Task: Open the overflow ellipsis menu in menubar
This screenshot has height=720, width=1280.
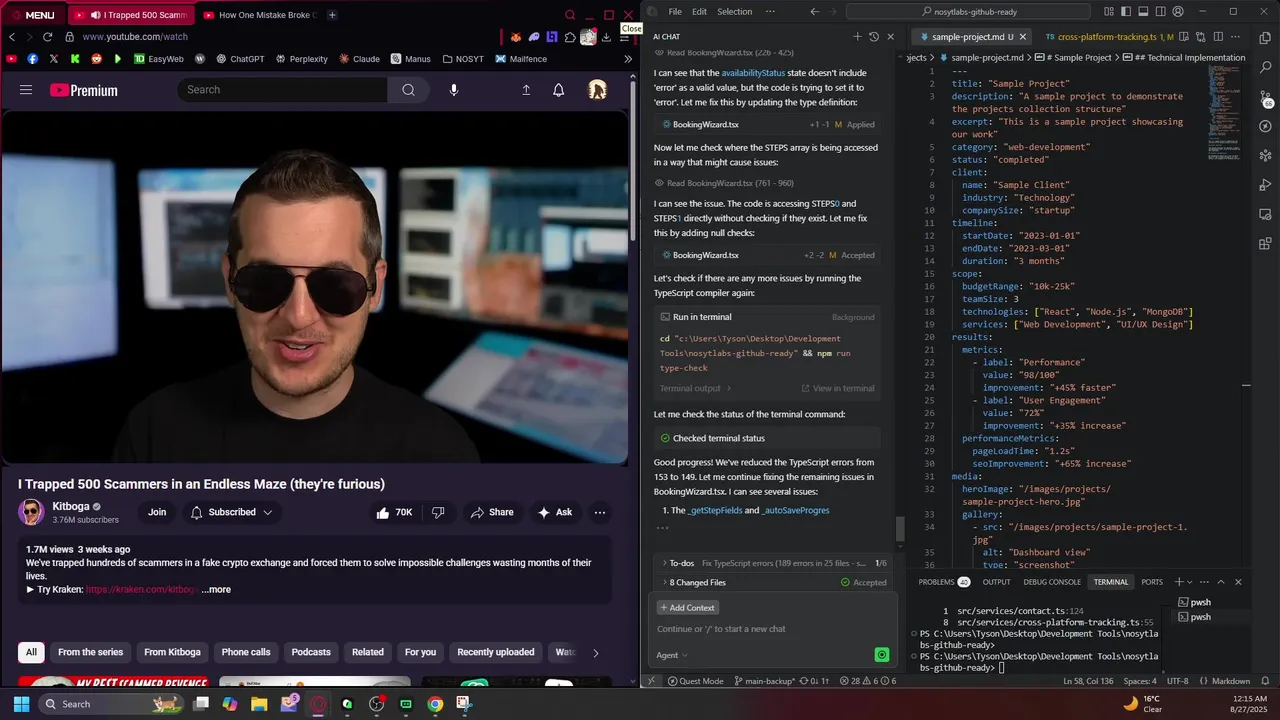Action: tap(769, 12)
